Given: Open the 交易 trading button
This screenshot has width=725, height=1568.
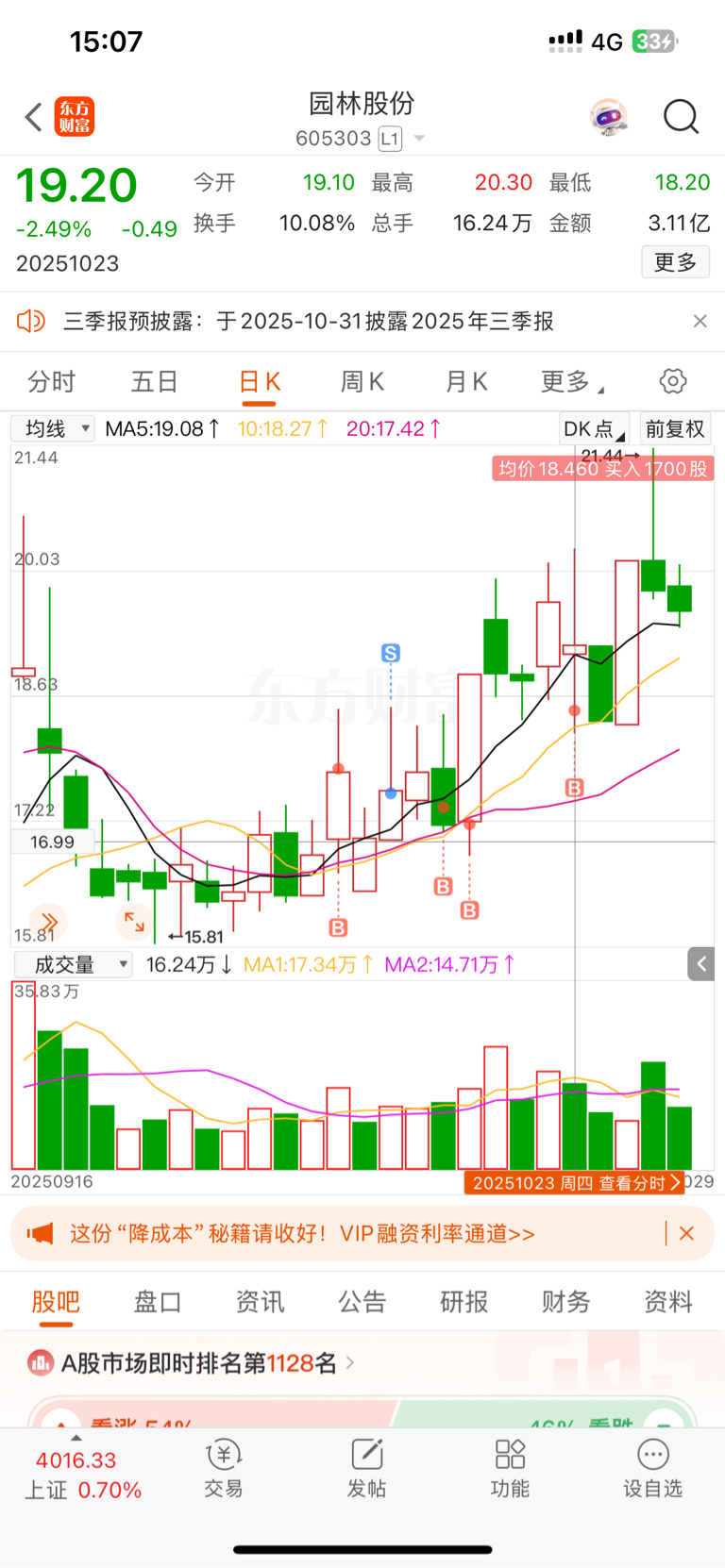Looking at the screenshot, I should 224,1470.
